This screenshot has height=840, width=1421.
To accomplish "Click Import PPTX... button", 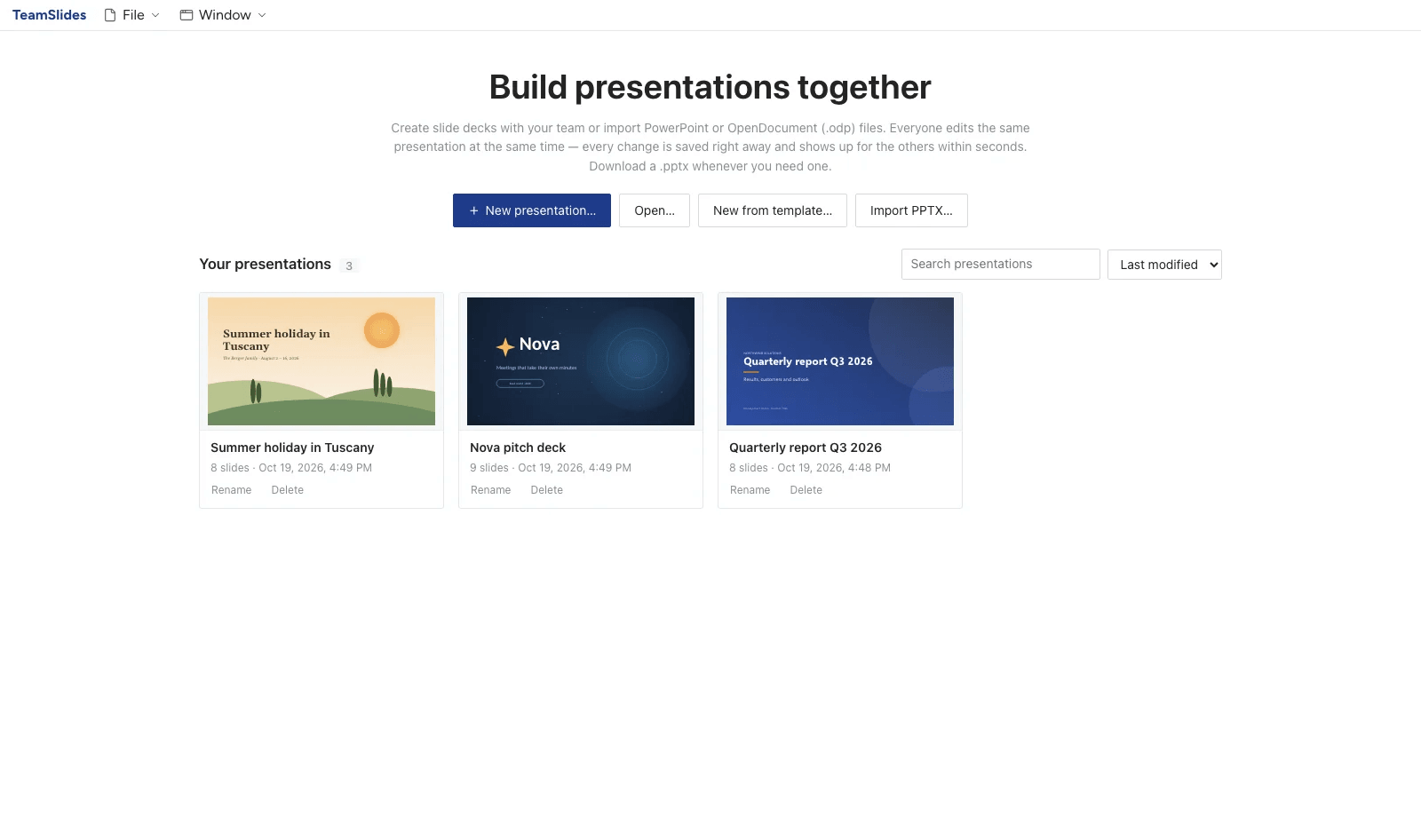I will click(911, 210).
